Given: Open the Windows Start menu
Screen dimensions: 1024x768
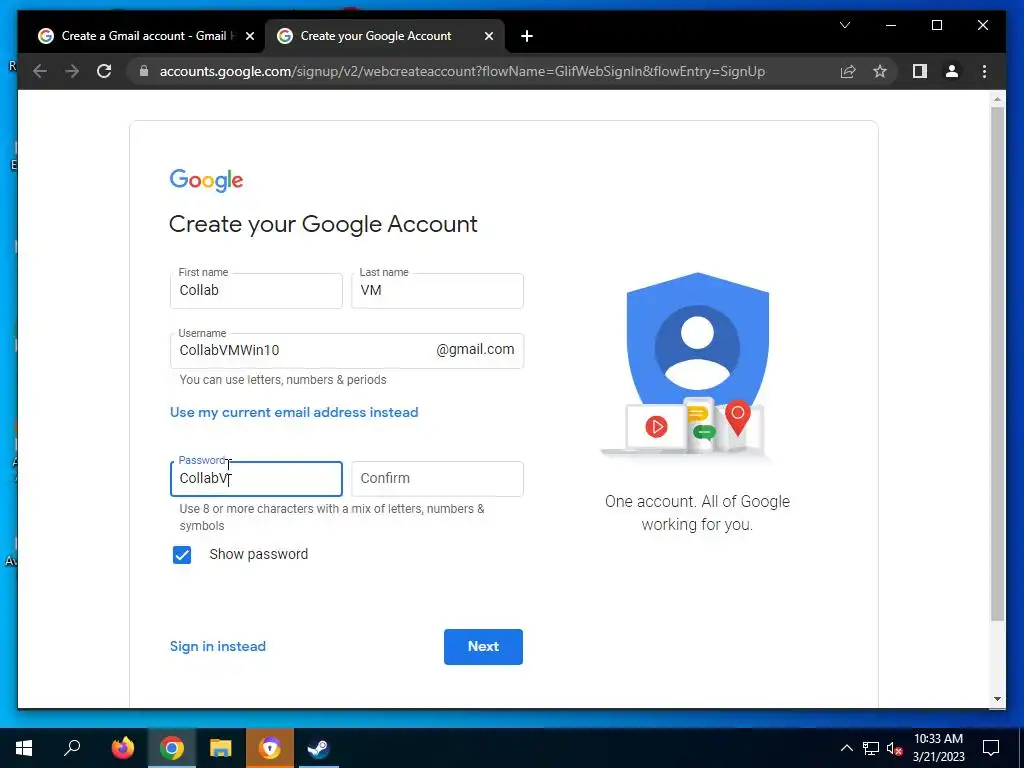Looking at the screenshot, I should click(24, 748).
